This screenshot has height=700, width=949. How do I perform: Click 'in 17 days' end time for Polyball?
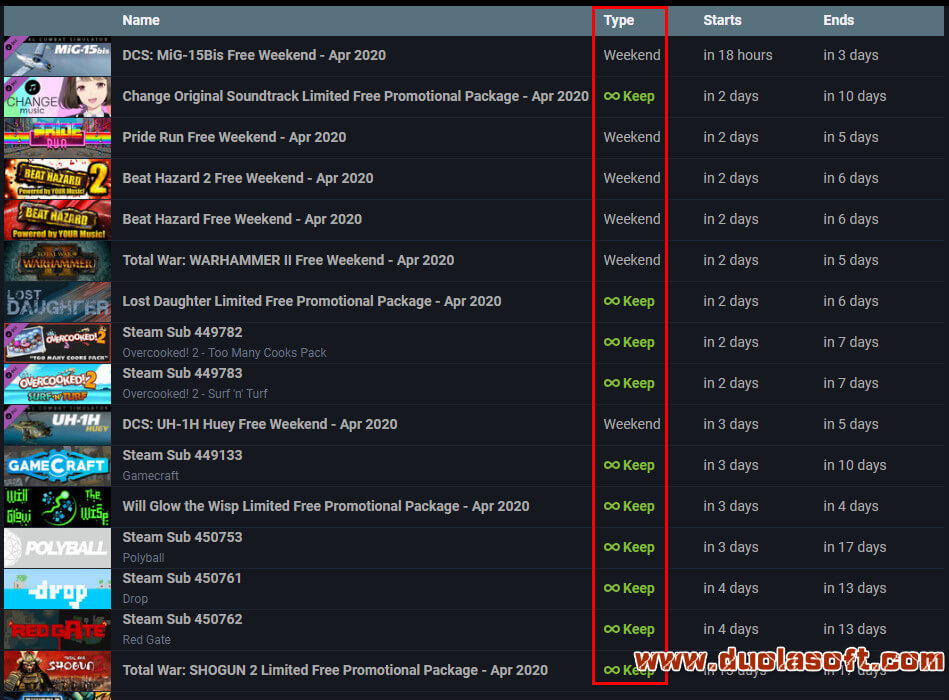click(x=855, y=548)
